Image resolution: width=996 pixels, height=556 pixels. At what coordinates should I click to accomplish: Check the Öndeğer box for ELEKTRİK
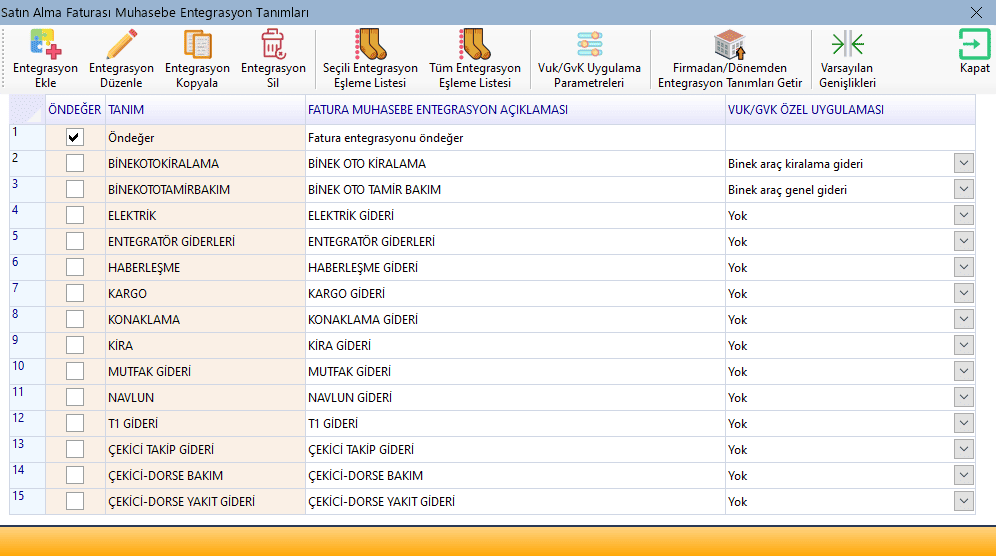click(x=75, y=215)
